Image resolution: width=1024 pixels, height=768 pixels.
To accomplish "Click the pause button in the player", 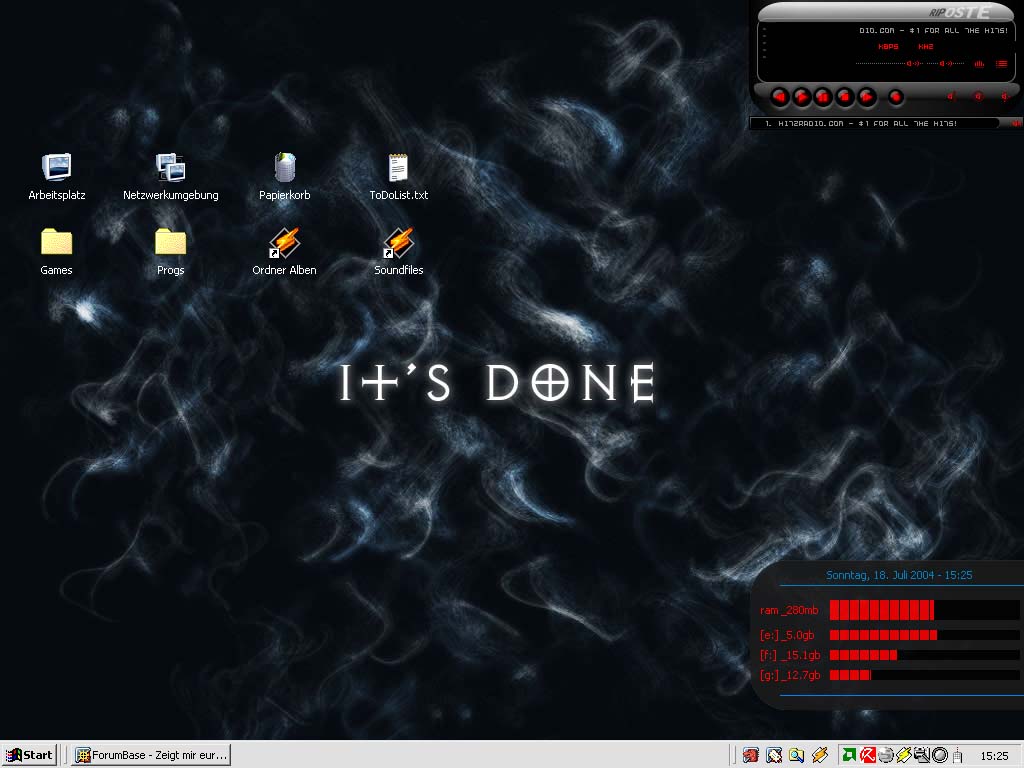I will 823,97.
